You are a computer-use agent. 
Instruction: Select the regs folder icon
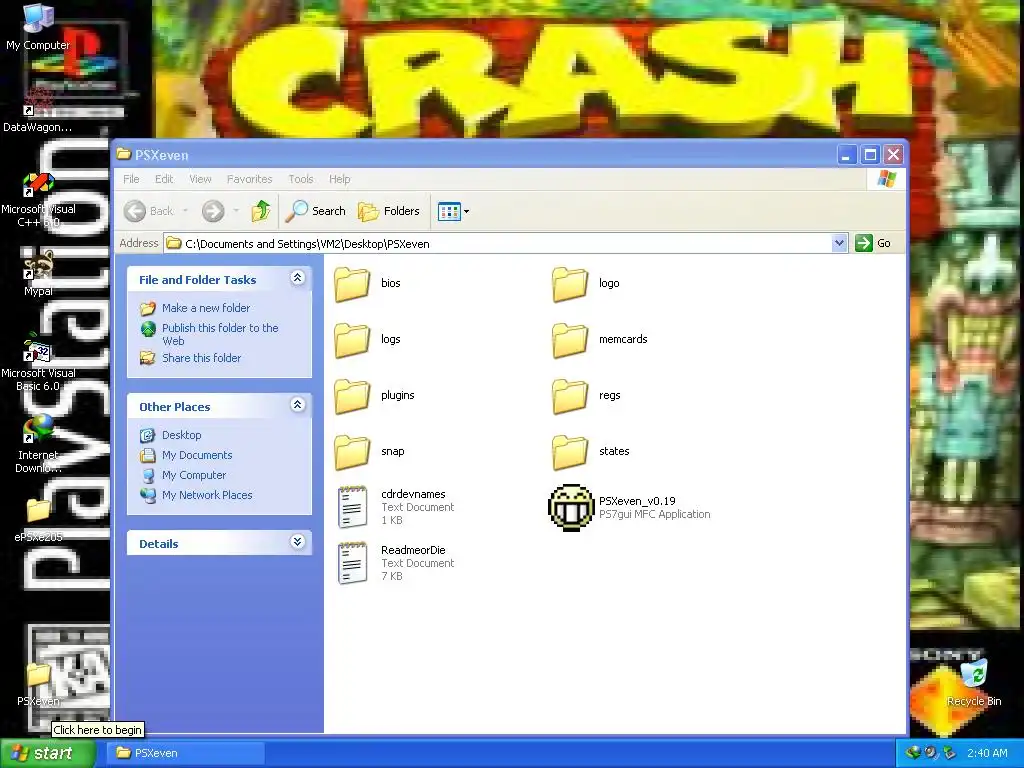click(x=570, y=396)
